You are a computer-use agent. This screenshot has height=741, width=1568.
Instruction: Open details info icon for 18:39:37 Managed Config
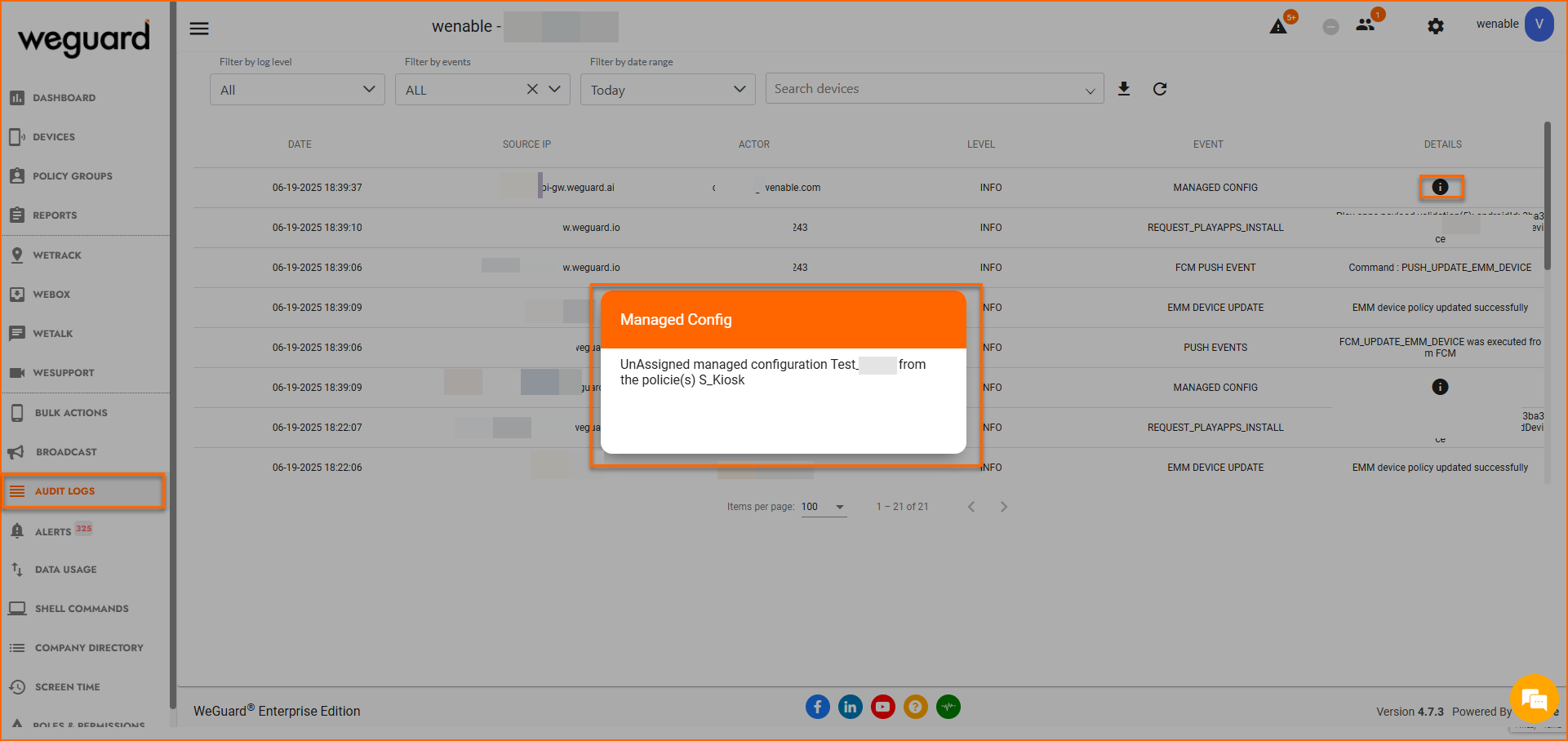1441,187
